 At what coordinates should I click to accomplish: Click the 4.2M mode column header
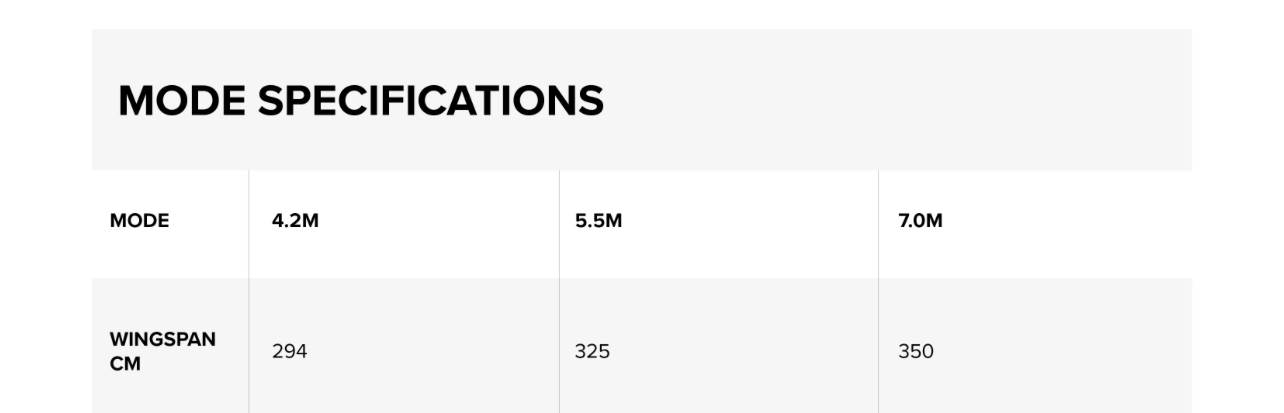tap(295, 221)
